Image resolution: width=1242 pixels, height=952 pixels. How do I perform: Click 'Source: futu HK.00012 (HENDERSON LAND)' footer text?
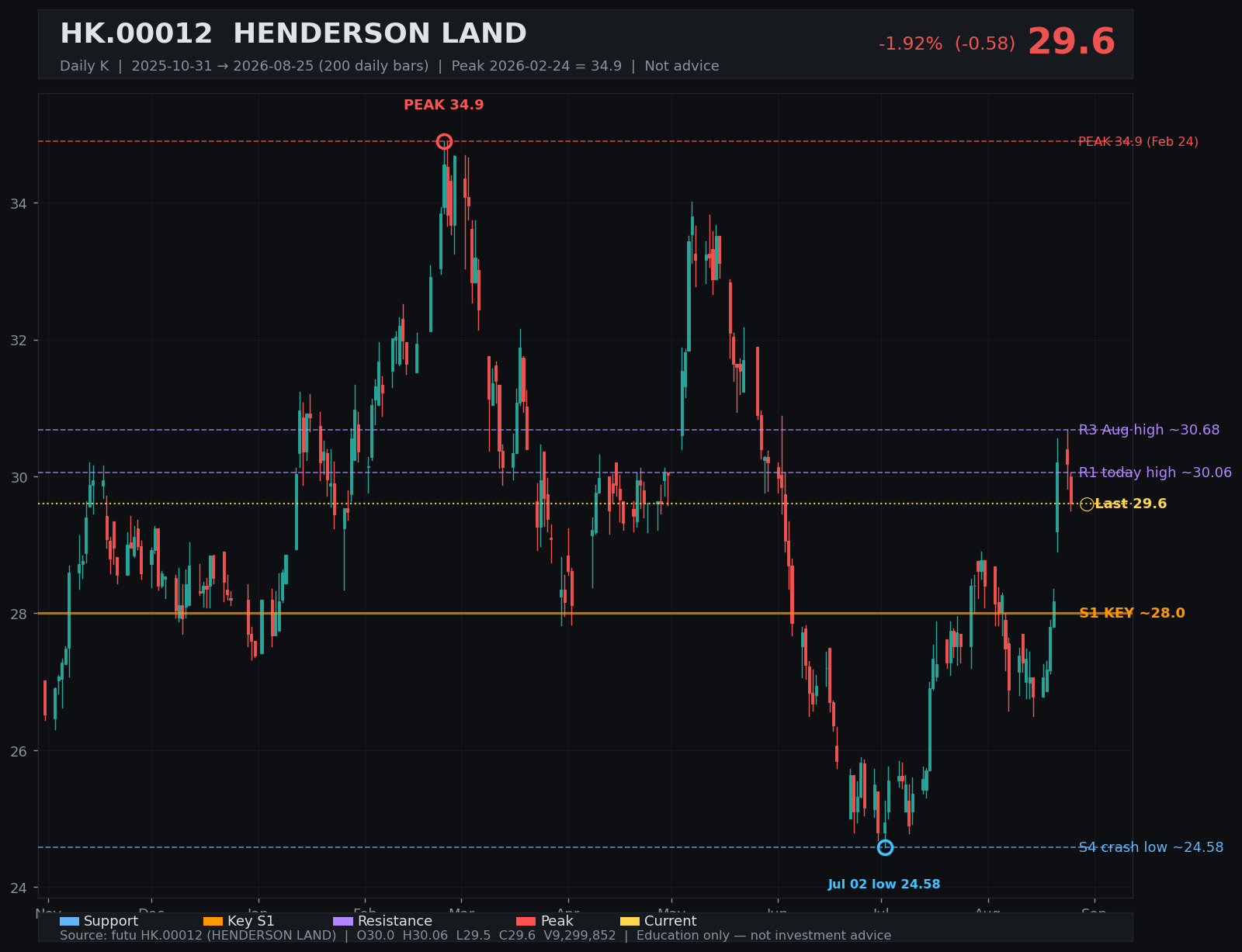(x=198, y=936)
